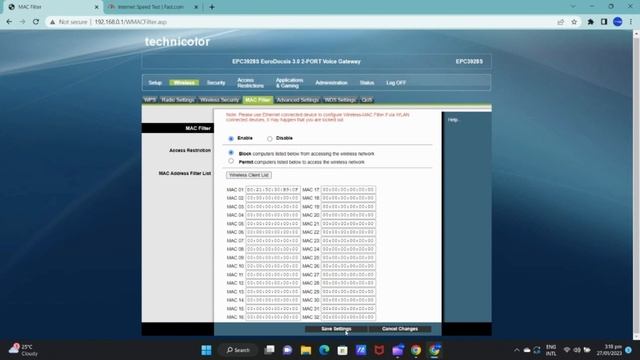The image size is (640, 360).
Task: Click the MAC 01 address field
Action: point(273,190)
